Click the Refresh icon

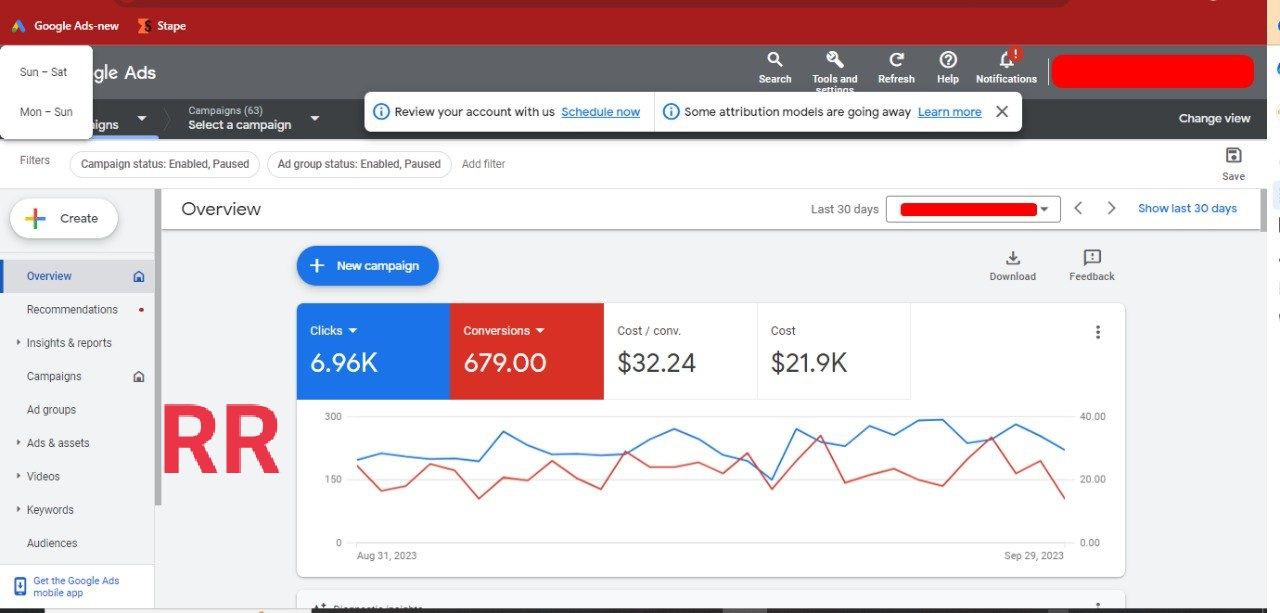896,60
